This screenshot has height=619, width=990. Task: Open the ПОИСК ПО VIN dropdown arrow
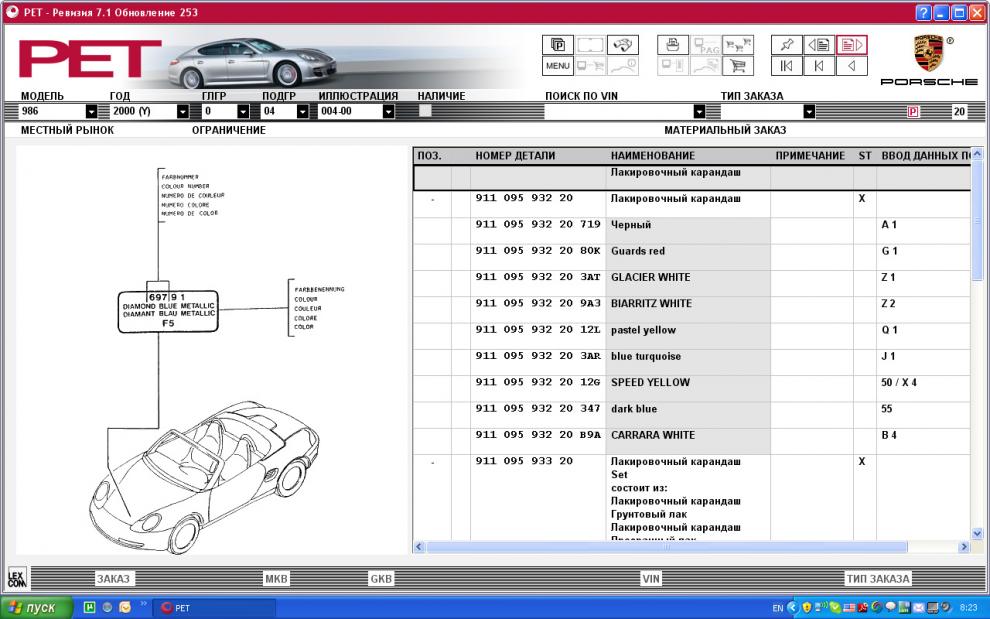click(699, 112)
